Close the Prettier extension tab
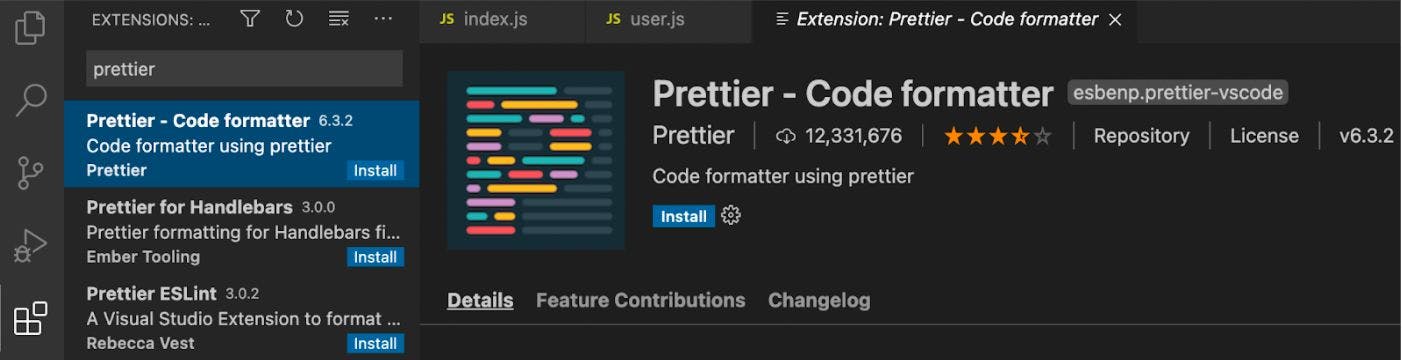This screenshot has height=360, width=1402. click(1116, 20)
